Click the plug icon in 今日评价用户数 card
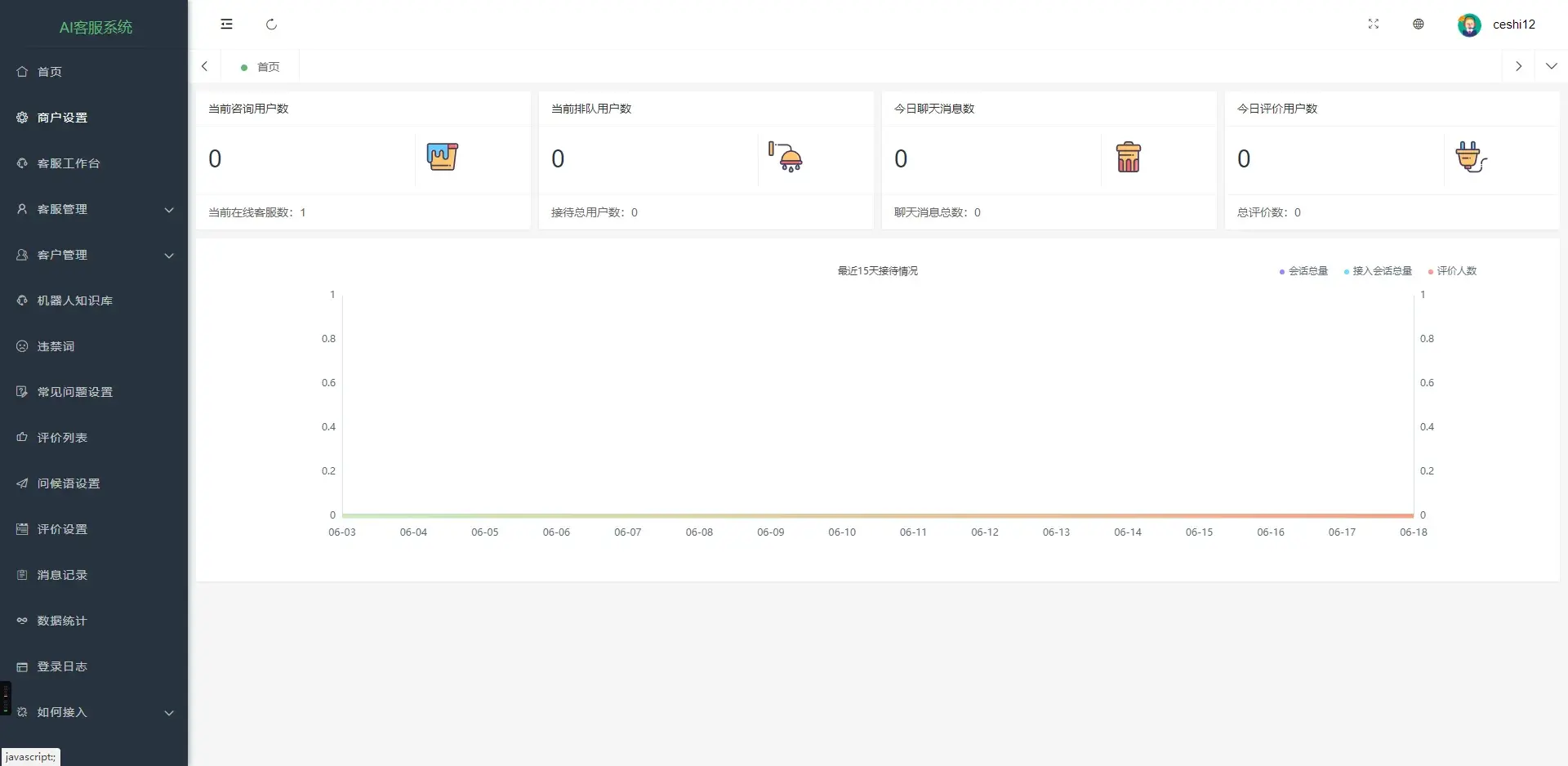The height and width of the screenshot is (766, 1568). tap(1471, 157)
